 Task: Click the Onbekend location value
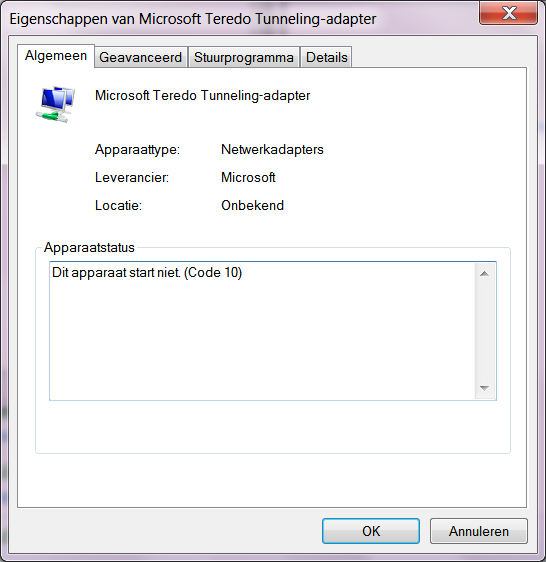(x=252, y=205)
